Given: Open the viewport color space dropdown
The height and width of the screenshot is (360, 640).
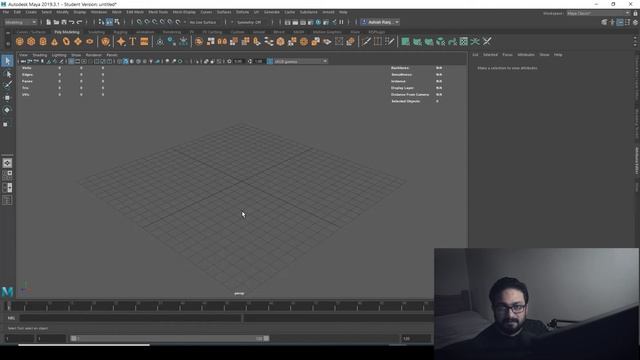Looking at the screenshot, I should pyautogui.click(x=300, y=61).
